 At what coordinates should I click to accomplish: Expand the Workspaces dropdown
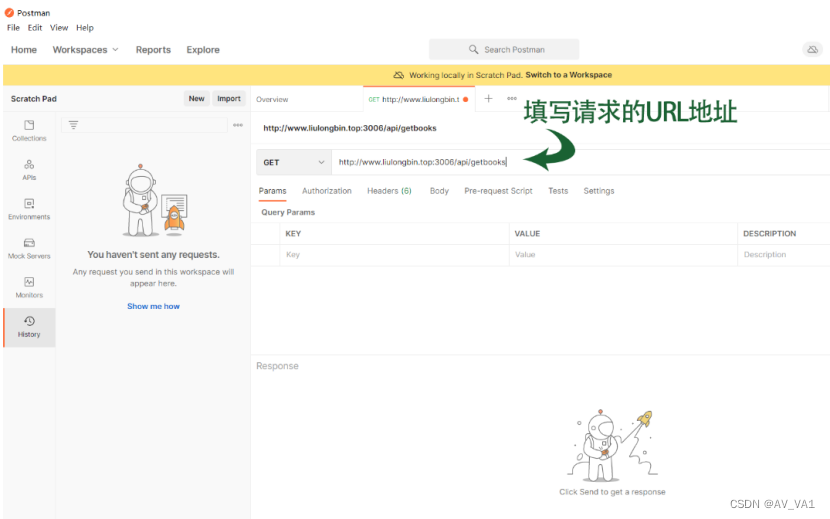click(x=85, y=50)
